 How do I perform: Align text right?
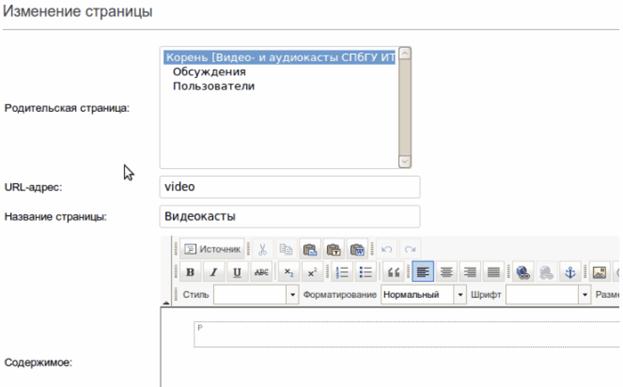470,272
